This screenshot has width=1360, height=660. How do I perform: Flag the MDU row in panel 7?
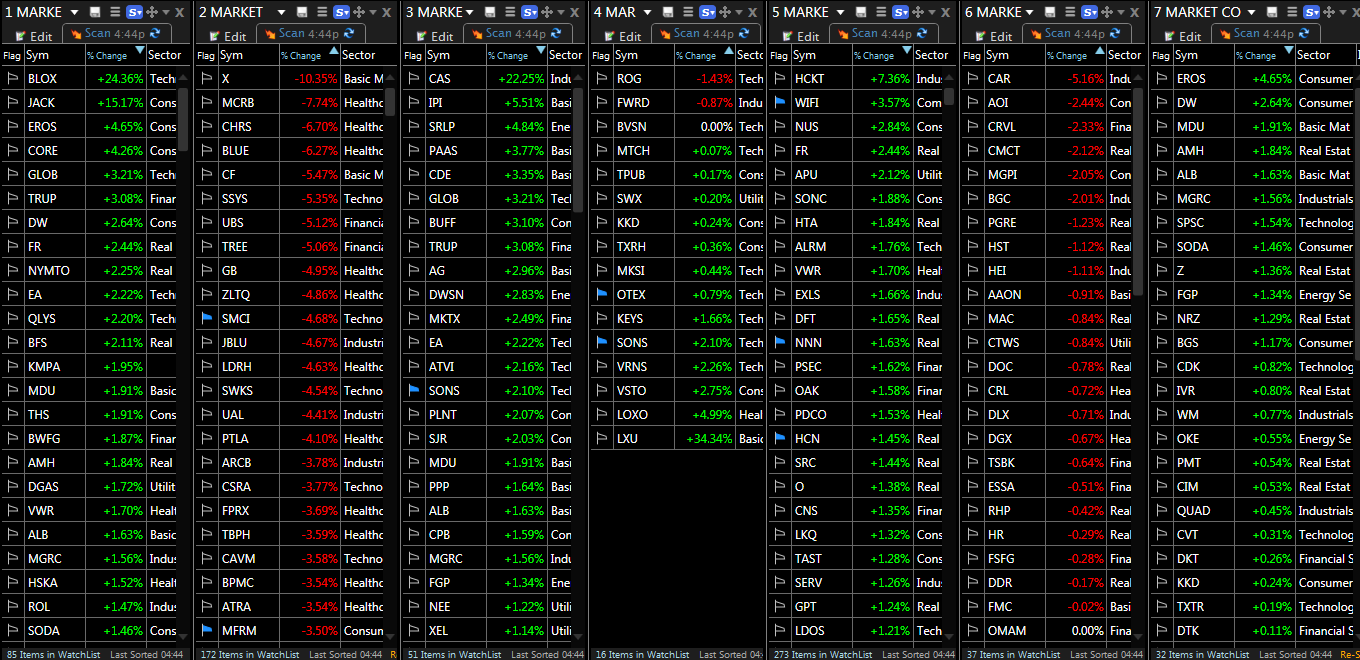coord(1162,126)
